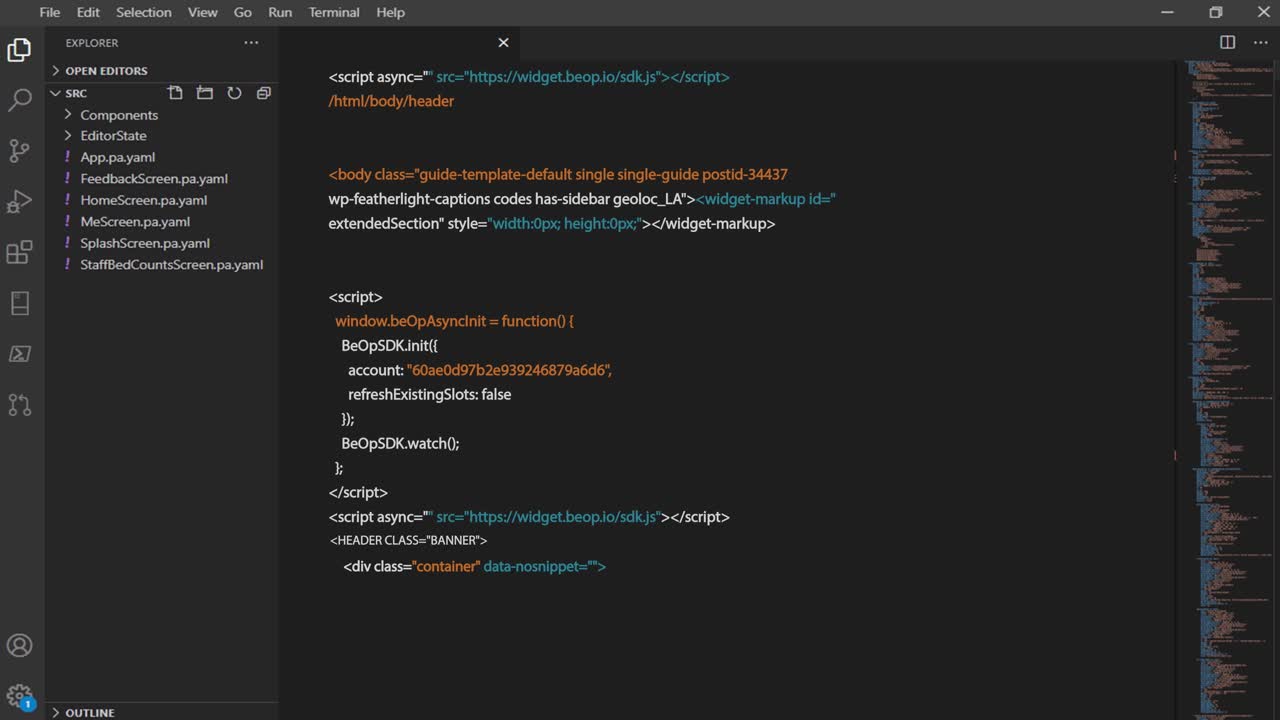This screenshot has width=1280, height=720.
Task: Open the Terminal menu
Action: point(333,12)
